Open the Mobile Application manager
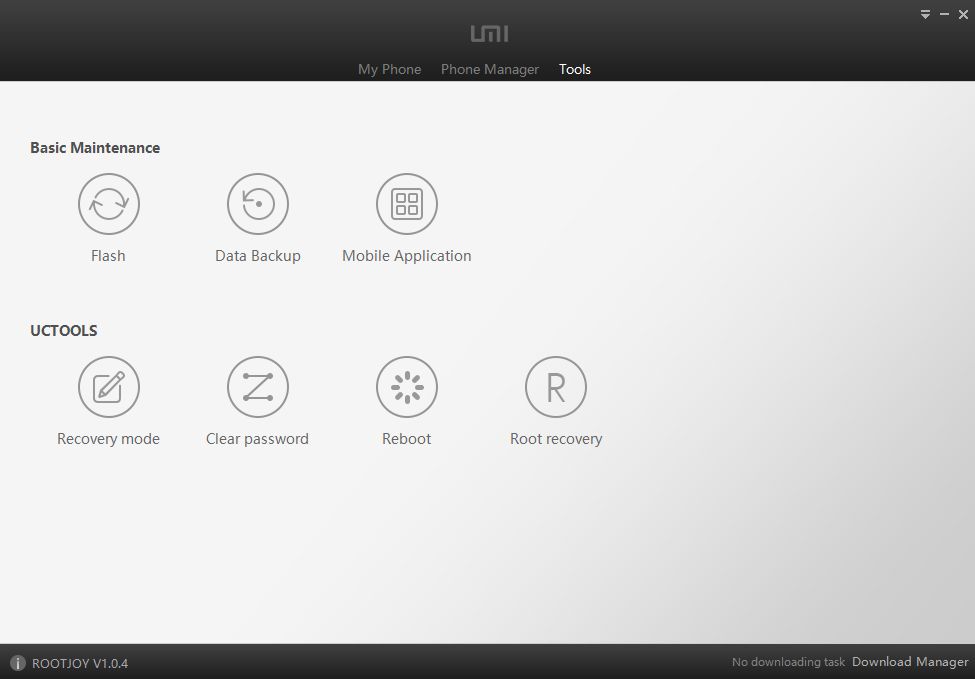This screenshot has width=975, height=679. (x=406, y=203)
